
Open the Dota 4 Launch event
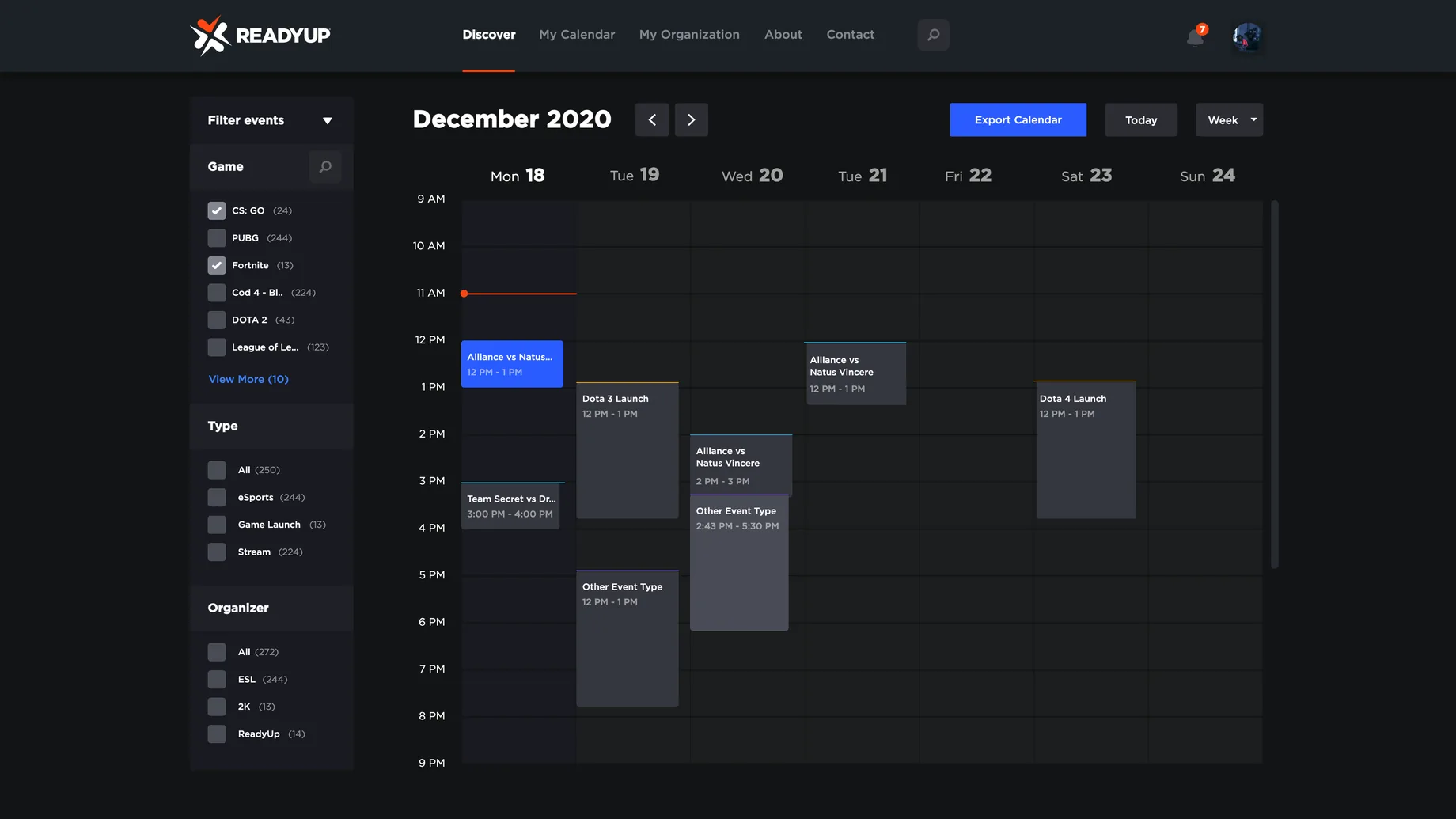tap(1086, 450)
